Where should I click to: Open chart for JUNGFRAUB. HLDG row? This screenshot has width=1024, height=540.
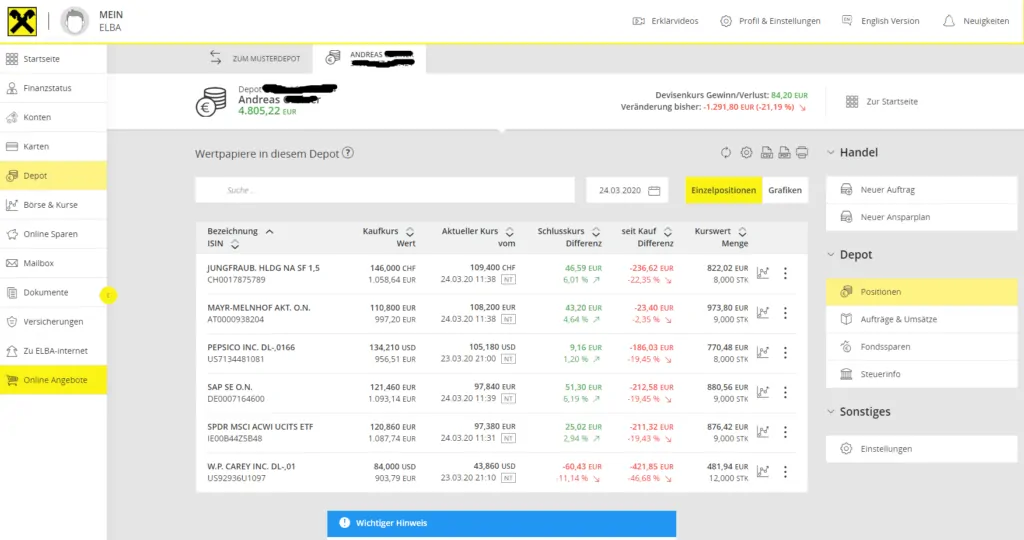click(763, 273)
